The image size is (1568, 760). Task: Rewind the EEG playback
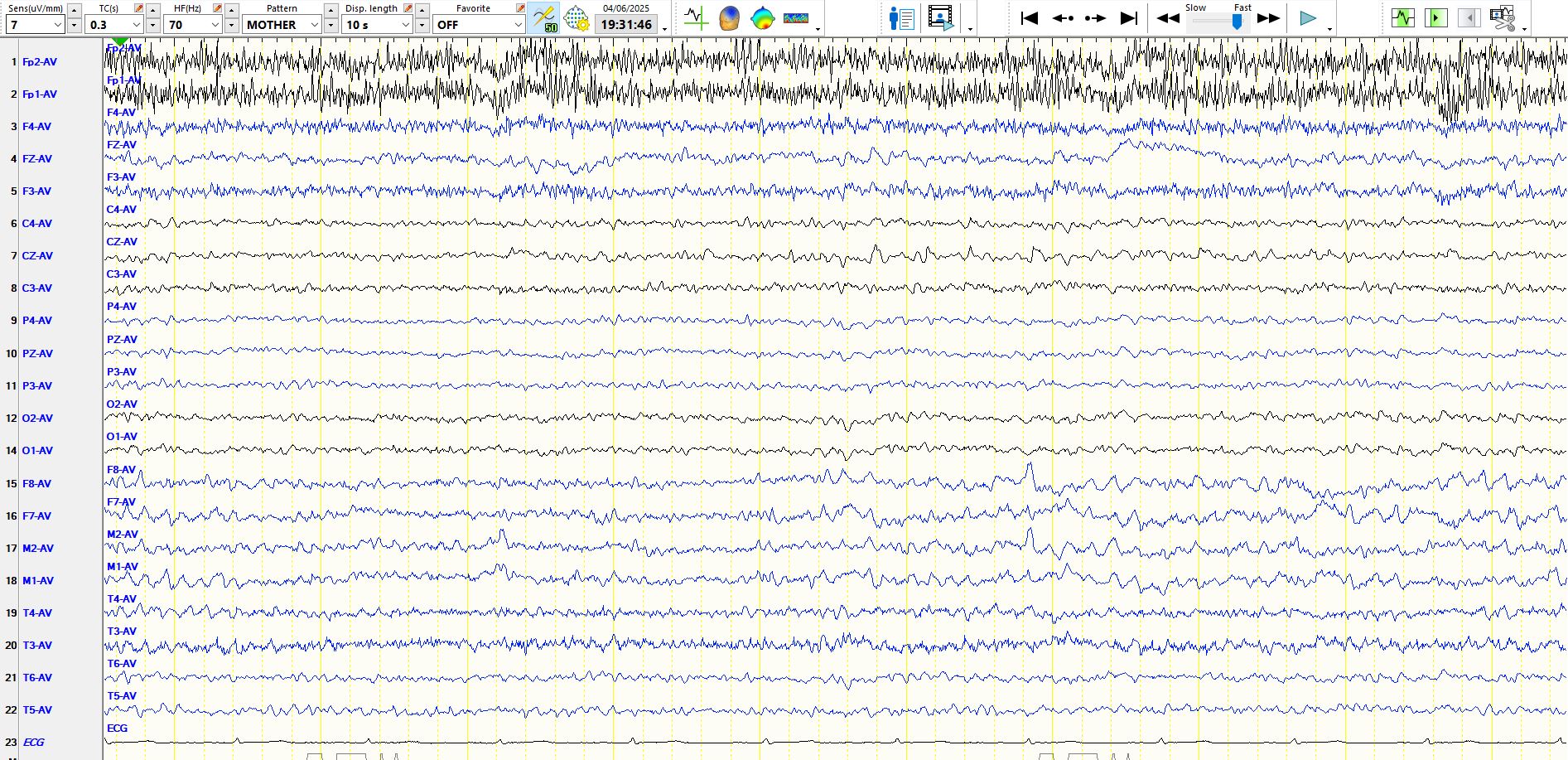[x=1168, y=18]
